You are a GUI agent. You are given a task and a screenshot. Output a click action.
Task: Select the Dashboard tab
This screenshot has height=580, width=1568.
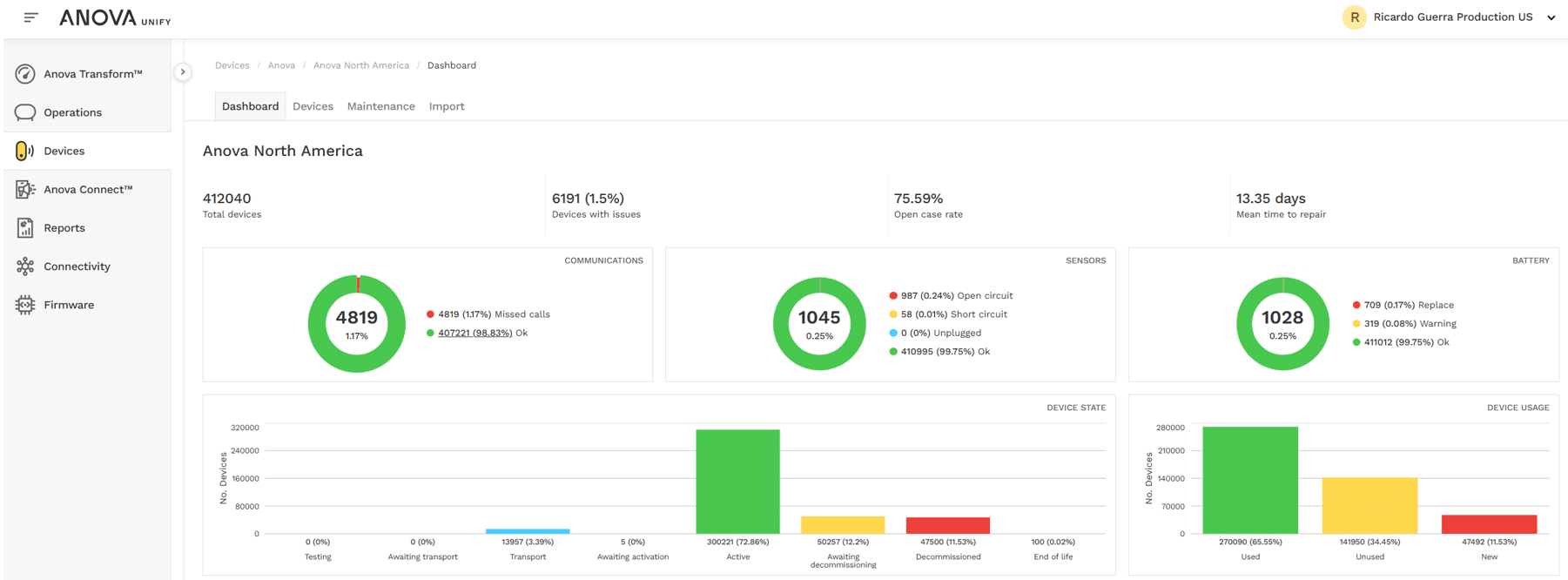point(250,106)
